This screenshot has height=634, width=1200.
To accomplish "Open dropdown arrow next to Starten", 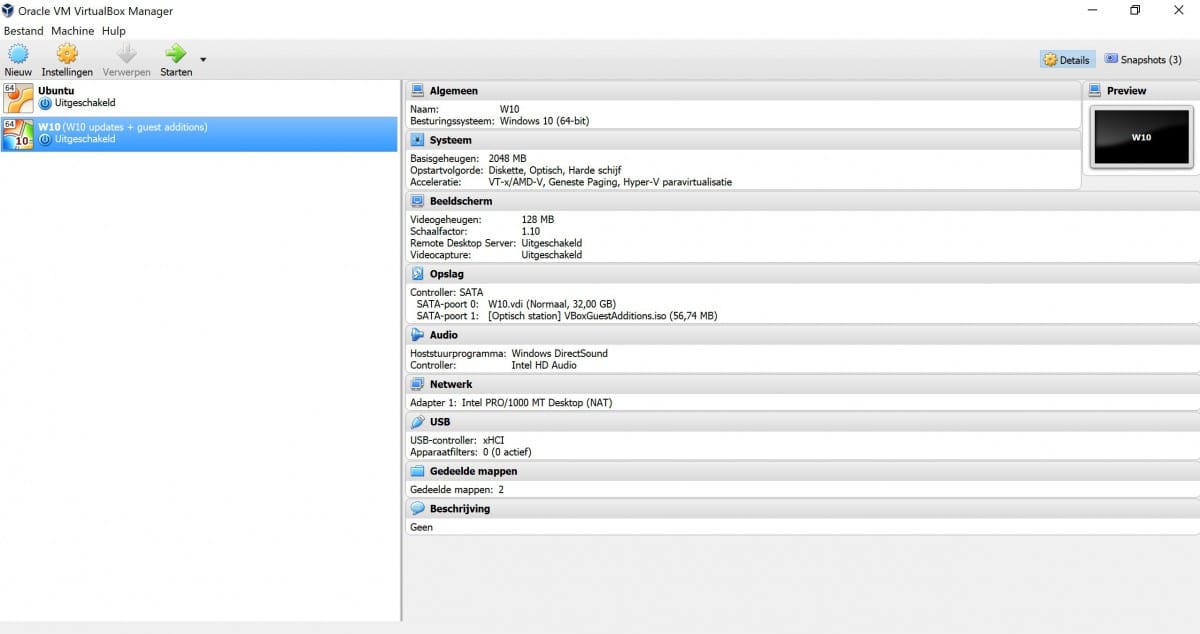I will point(203,60).
